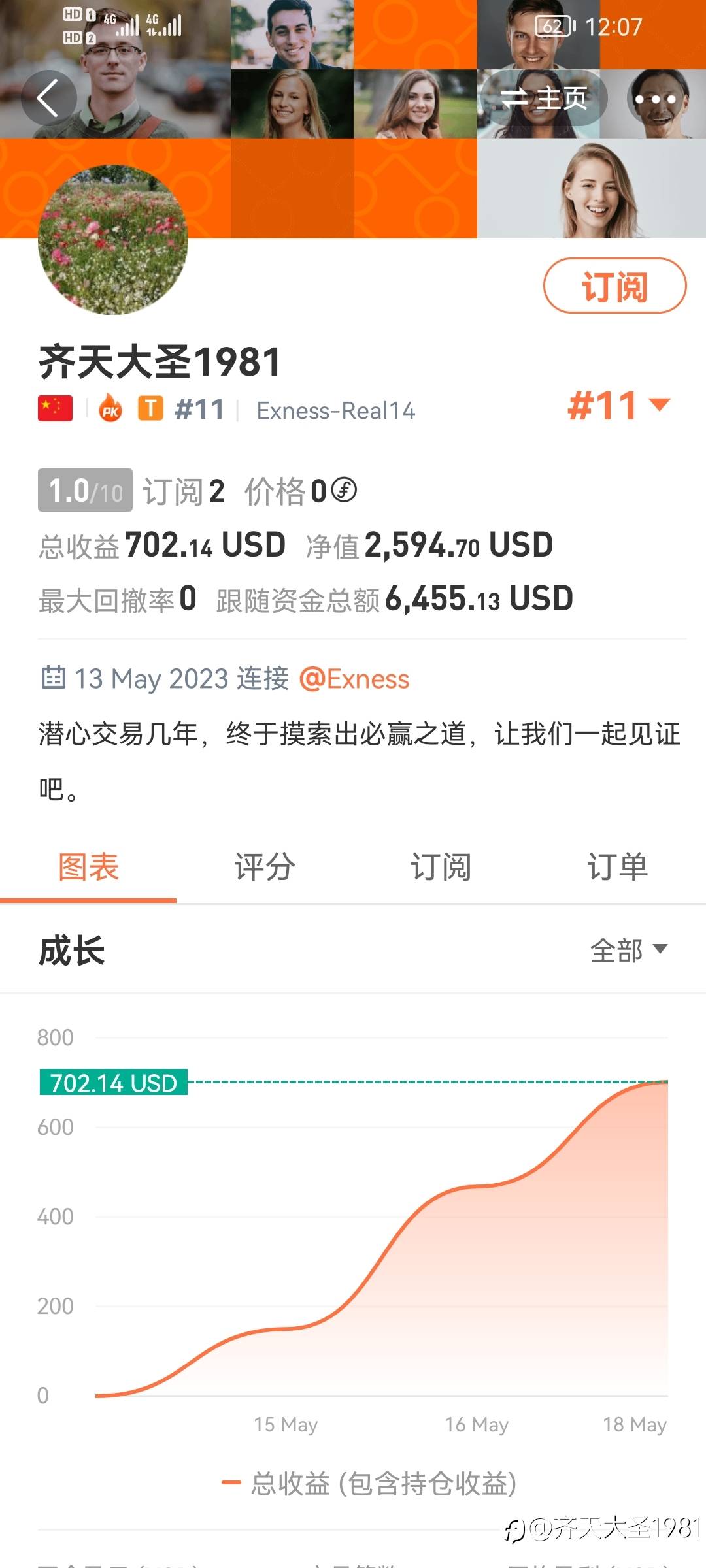The width and height of the screenshot is (706, 1568).
Task: Switch to 主页 homepage view
Action: (544, 99)
